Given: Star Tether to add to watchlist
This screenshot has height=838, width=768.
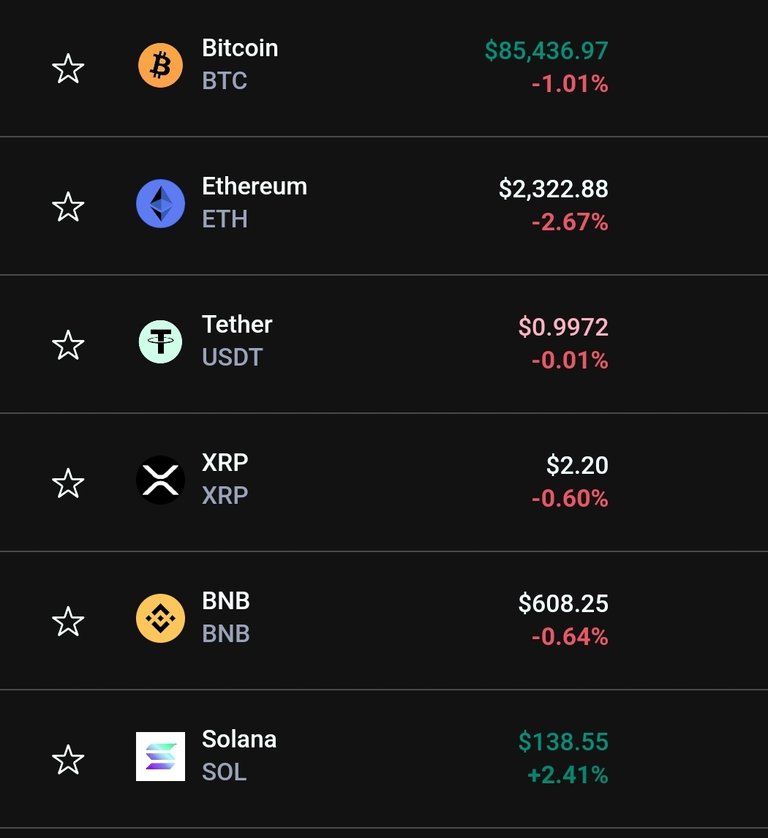Looking at the screenshot, I should click(68, 345).
